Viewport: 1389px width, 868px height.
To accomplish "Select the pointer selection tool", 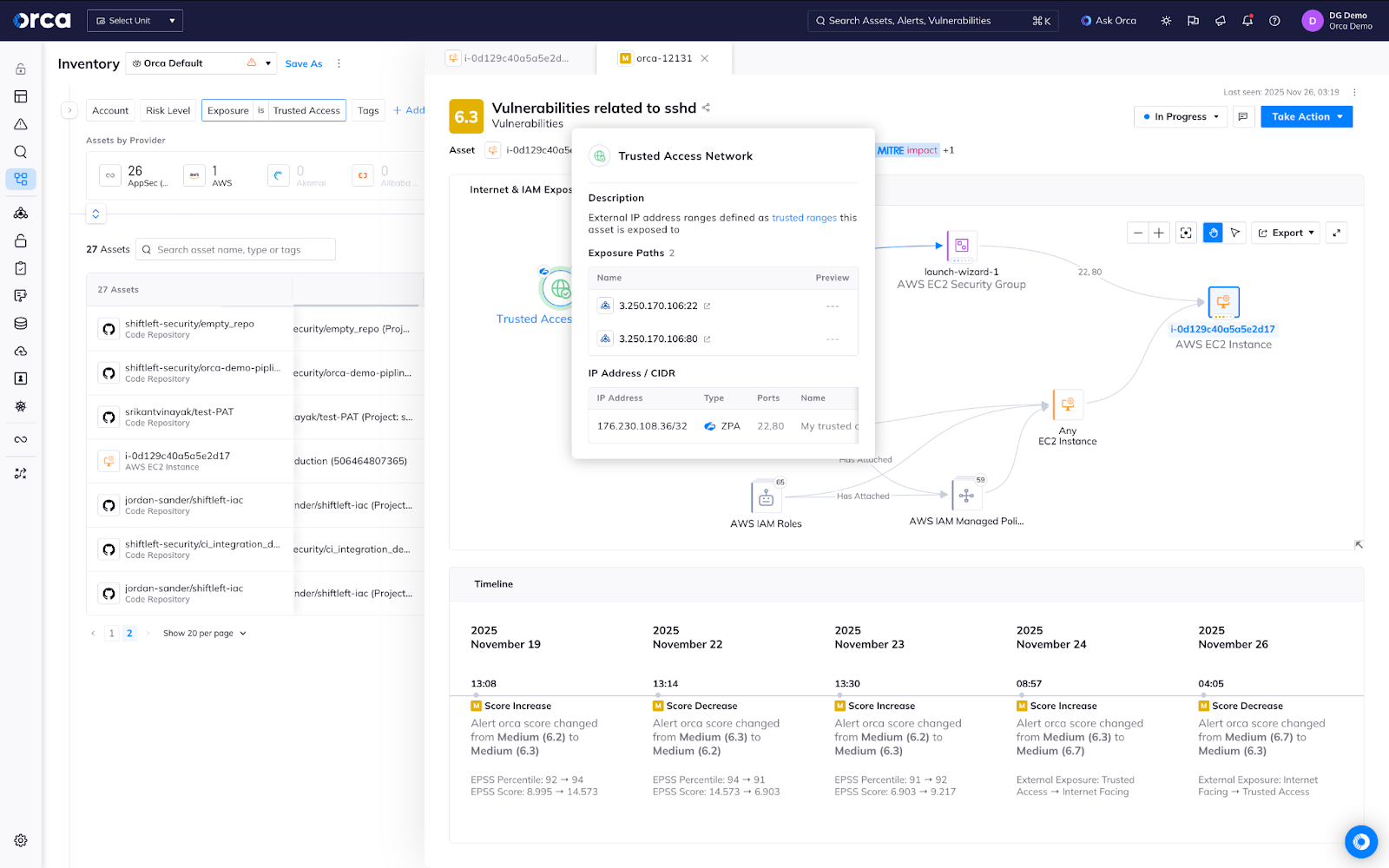I will click(x=1235, y=233).
